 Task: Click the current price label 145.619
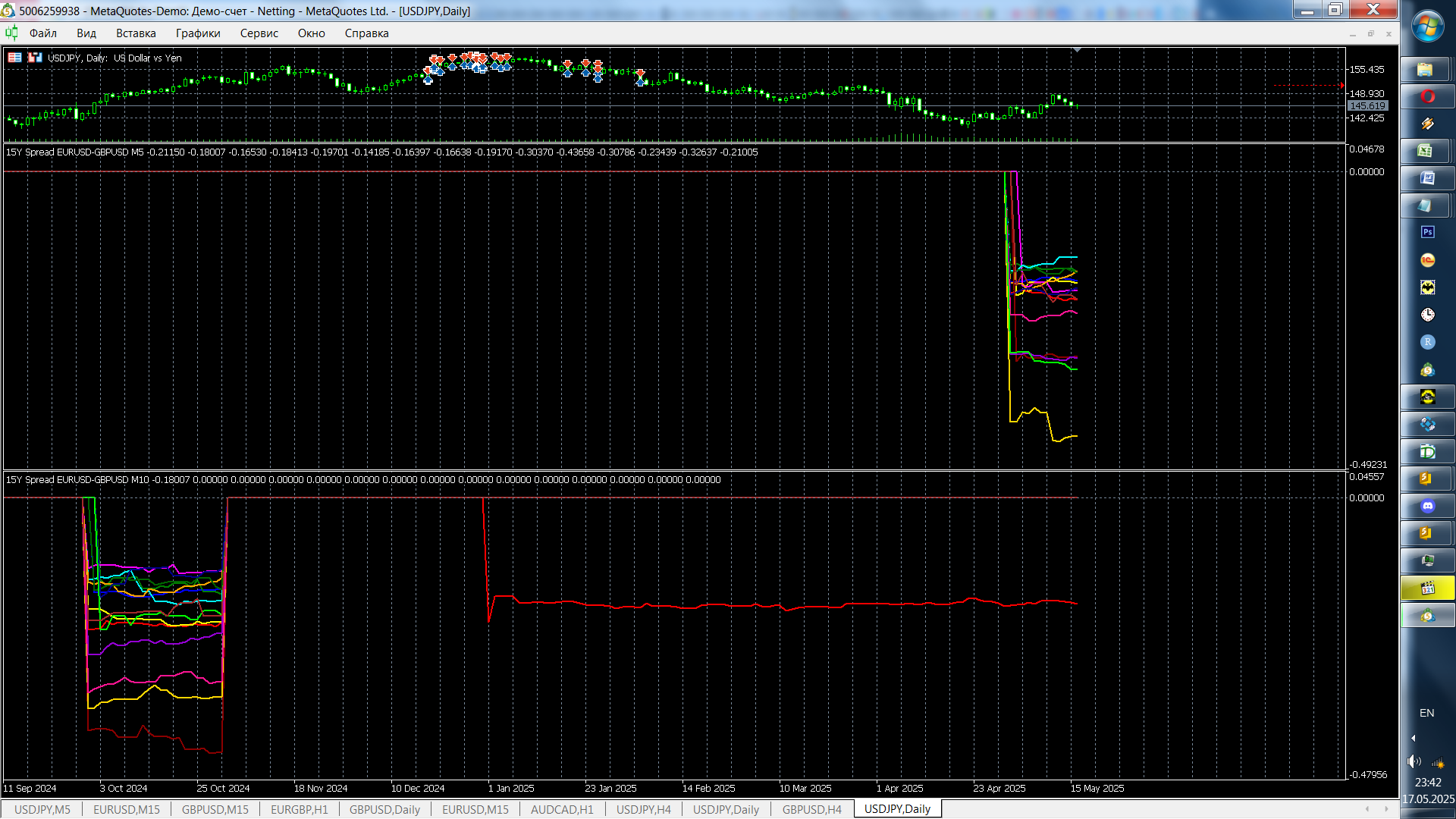1367,106
